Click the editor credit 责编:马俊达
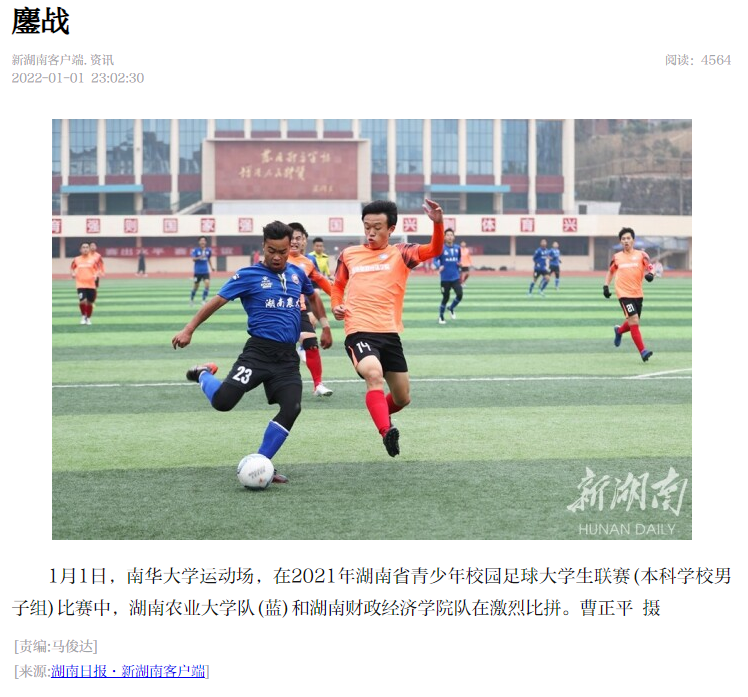 [56, 646]
